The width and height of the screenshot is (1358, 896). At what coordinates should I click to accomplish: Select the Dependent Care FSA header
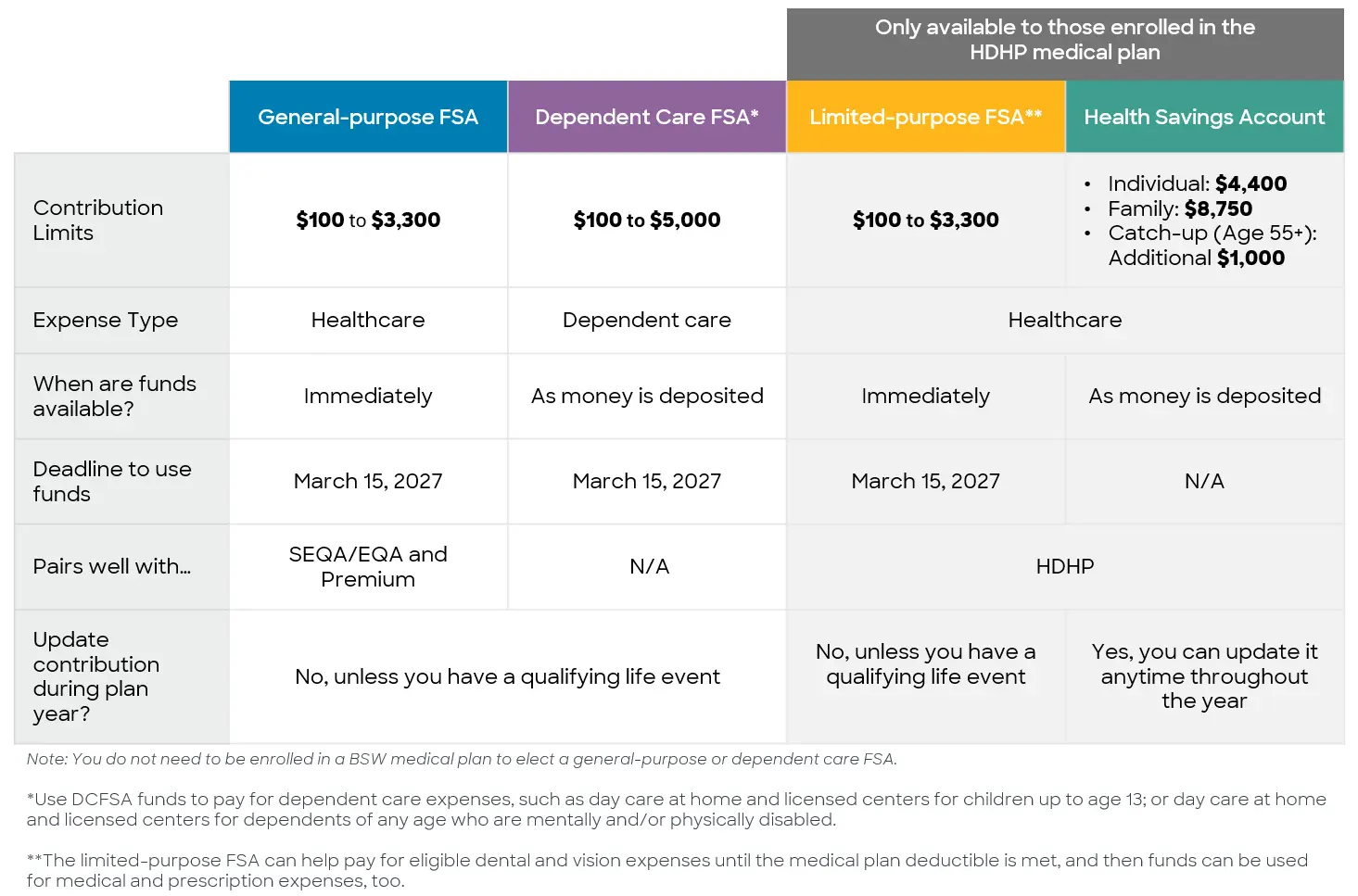pyautogui.click(x=646, y=117)
